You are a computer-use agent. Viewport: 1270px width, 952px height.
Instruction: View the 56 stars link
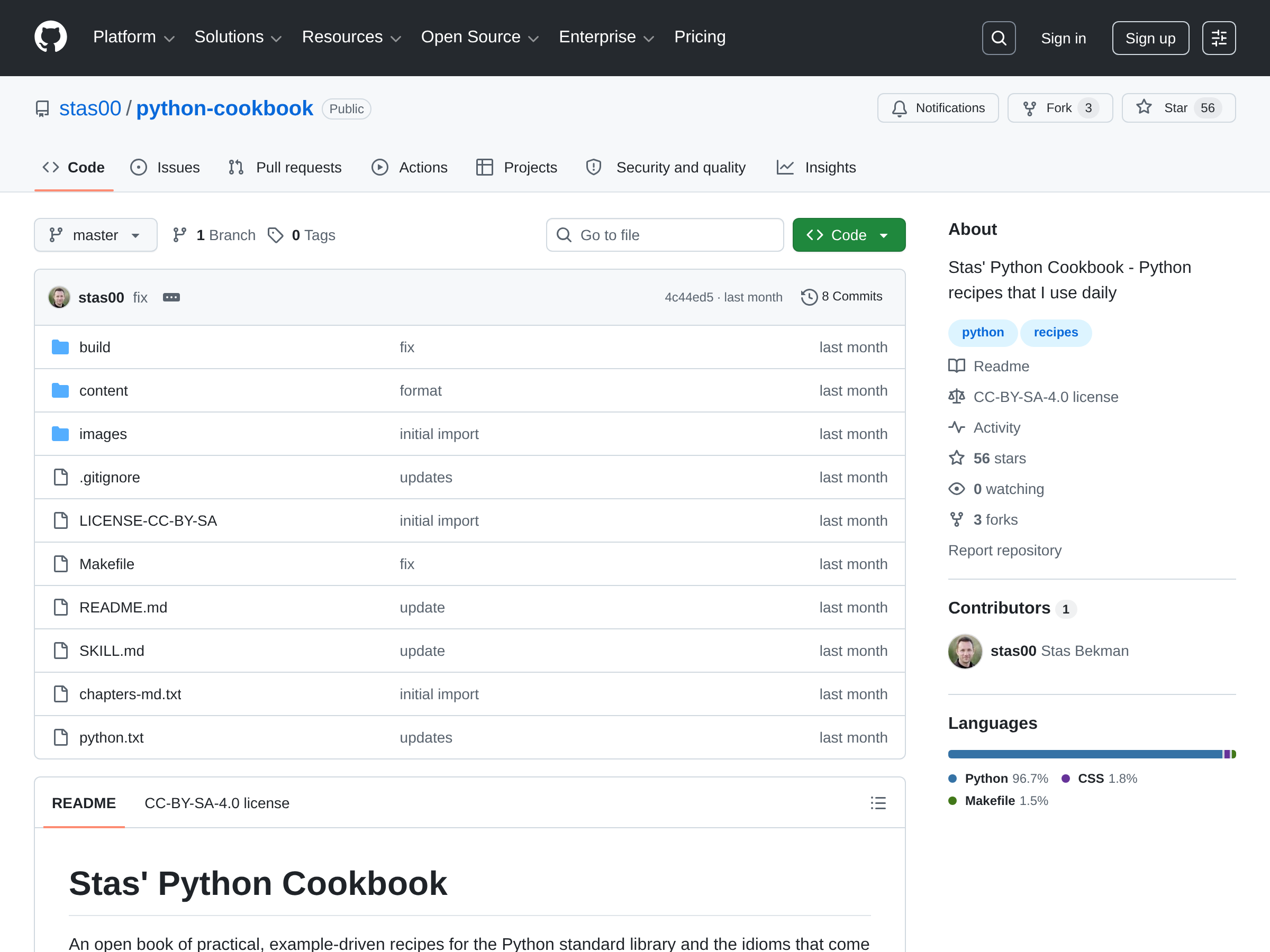pos(987,458)
